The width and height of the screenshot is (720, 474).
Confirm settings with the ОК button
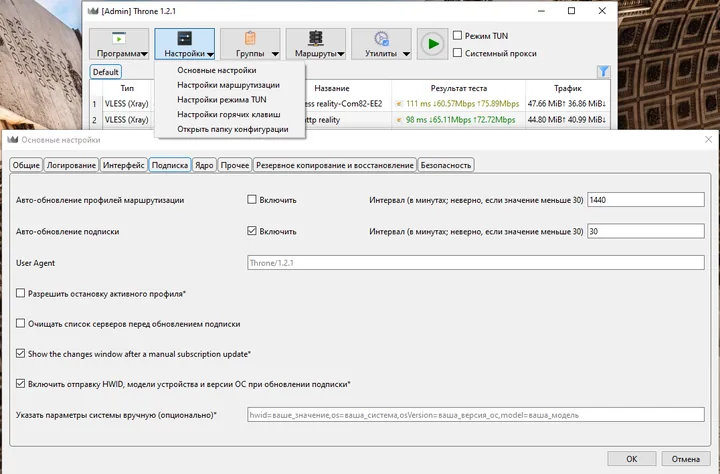click(631, 458)
